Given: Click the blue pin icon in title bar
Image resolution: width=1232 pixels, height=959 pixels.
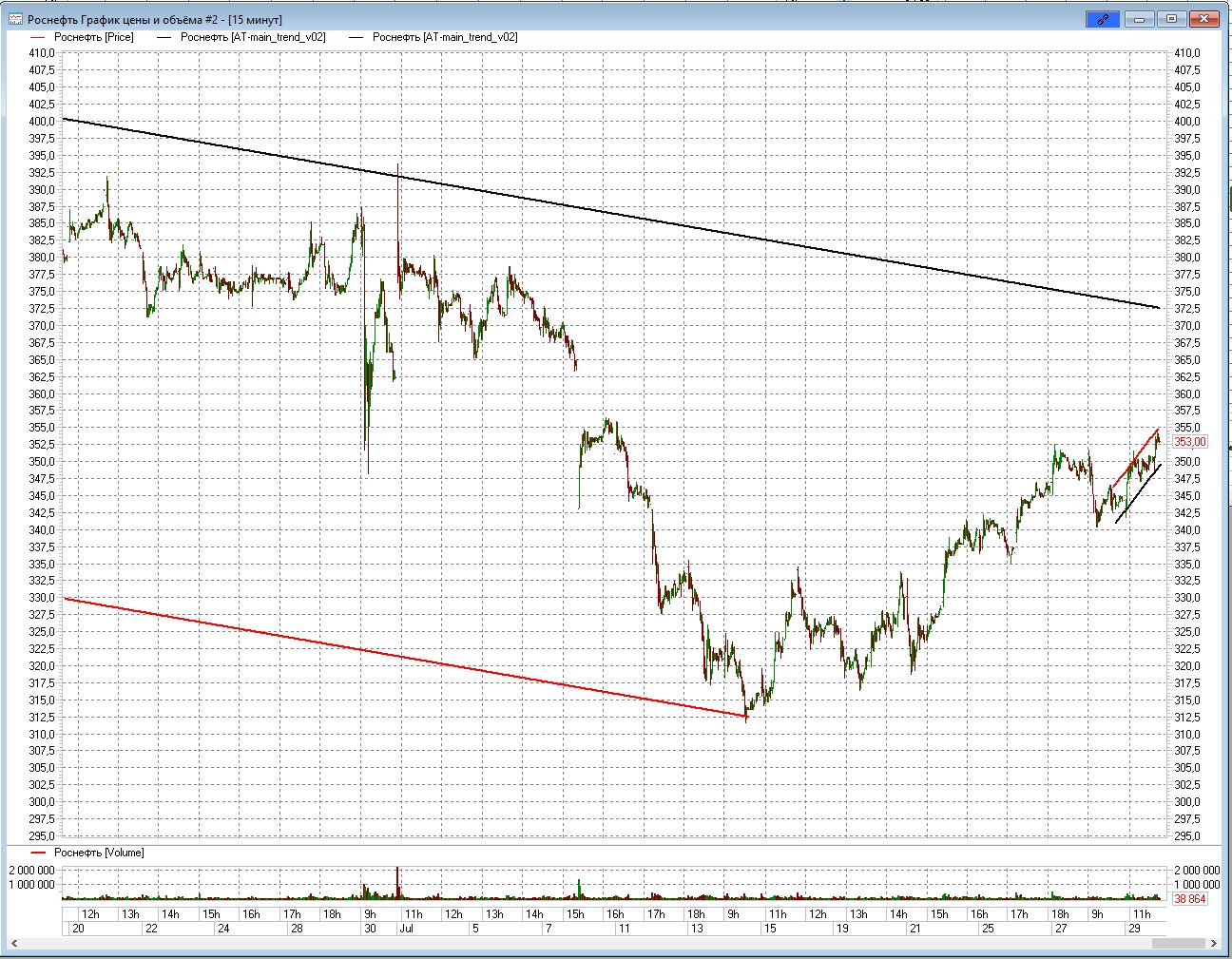Looking at the screenshot, I should 1103,19.
